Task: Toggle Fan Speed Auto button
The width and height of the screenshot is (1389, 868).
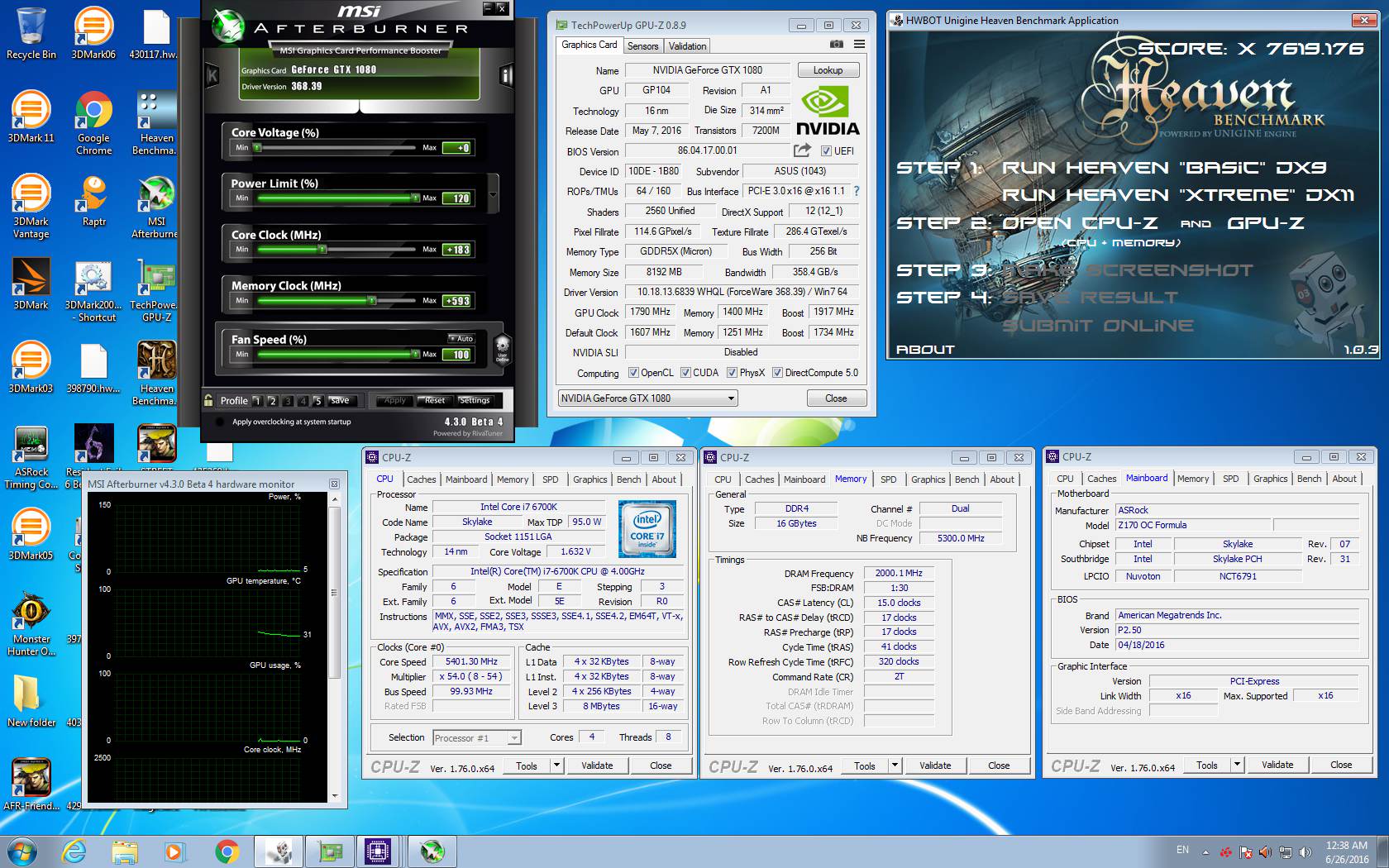Action: click(461, 338)
